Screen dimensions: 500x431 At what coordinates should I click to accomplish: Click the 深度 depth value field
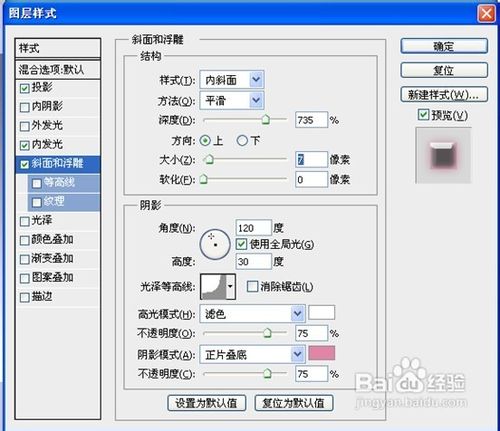(311, 120)
